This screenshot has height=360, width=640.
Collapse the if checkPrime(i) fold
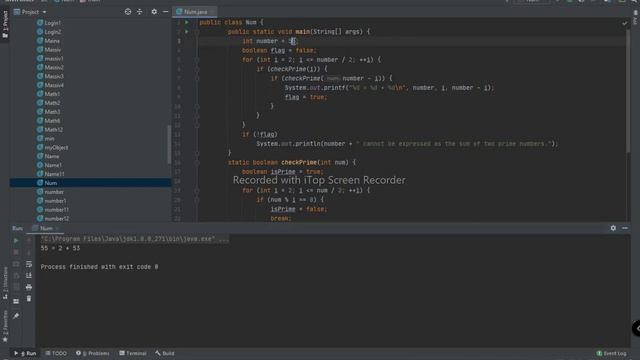pyautogui.click(x=197, y=69)
